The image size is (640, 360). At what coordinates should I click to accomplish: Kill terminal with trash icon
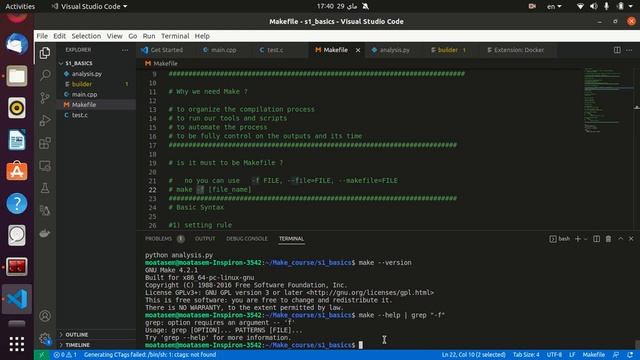tap(608, 239)
